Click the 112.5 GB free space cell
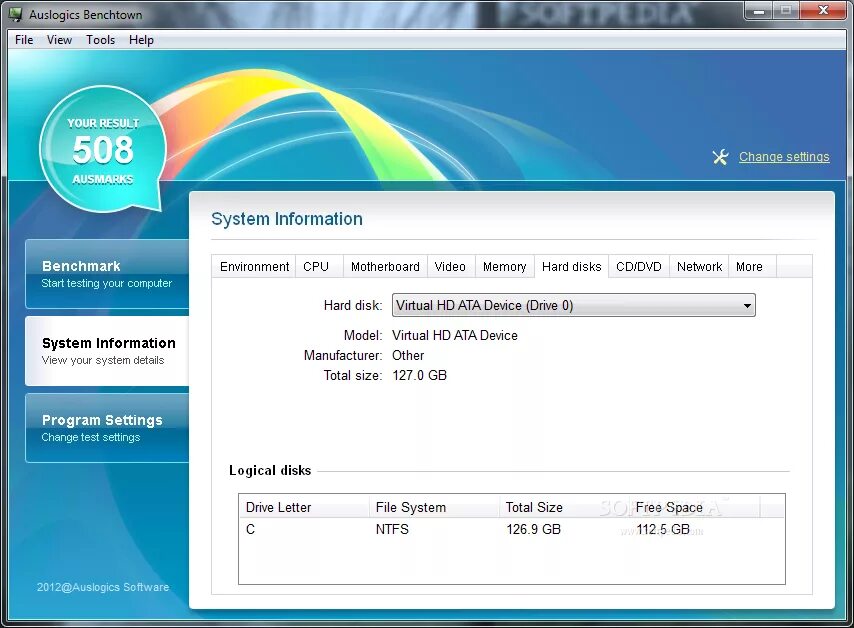The image size is (854, 628). tap(663, 529)
